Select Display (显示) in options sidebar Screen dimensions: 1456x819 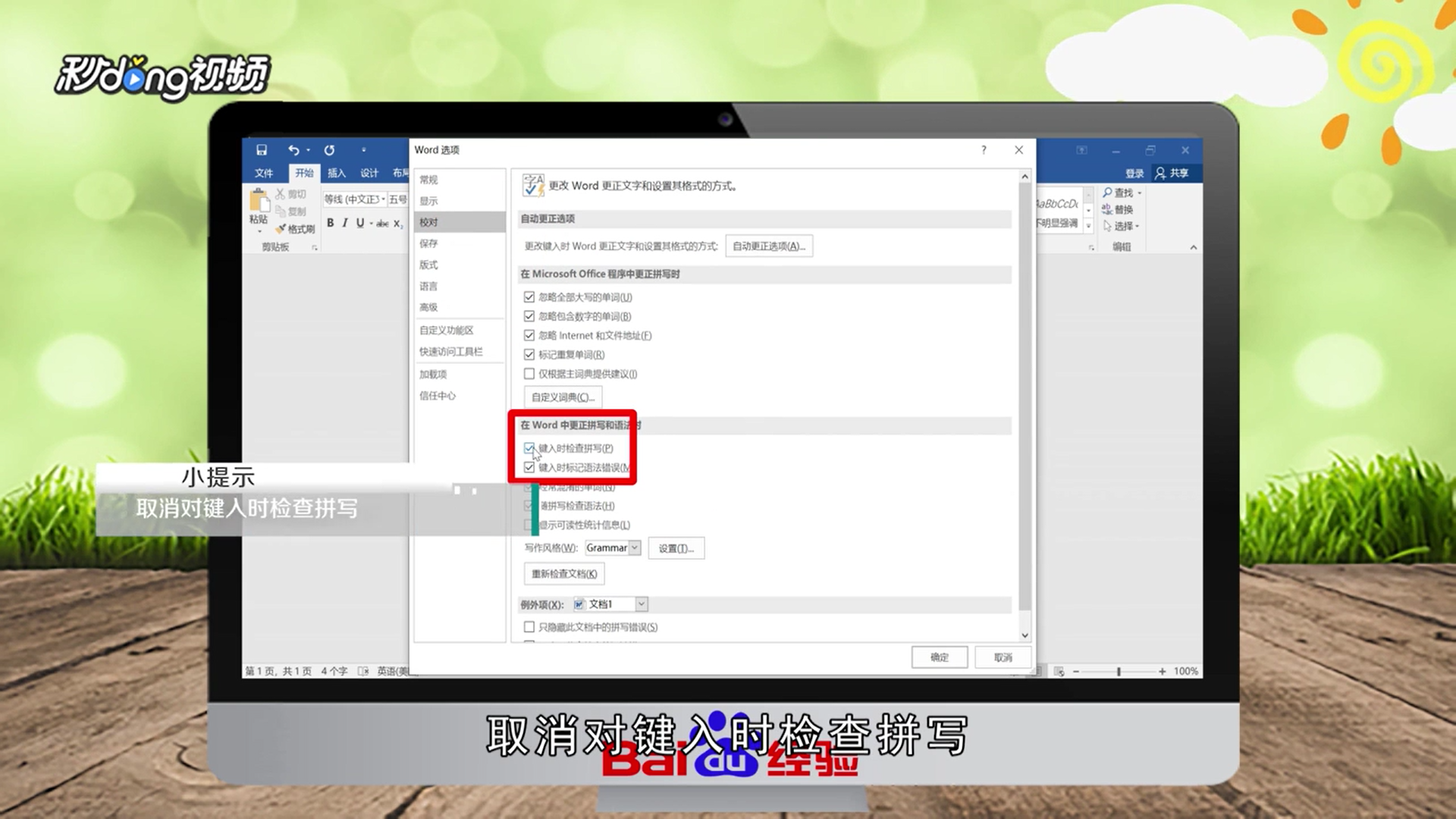[x=460, y=201]
